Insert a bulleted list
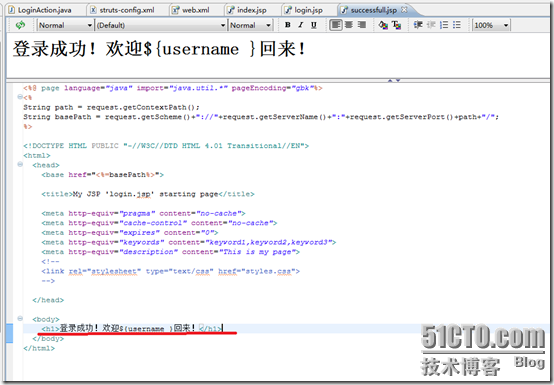 tap(457, 25)
